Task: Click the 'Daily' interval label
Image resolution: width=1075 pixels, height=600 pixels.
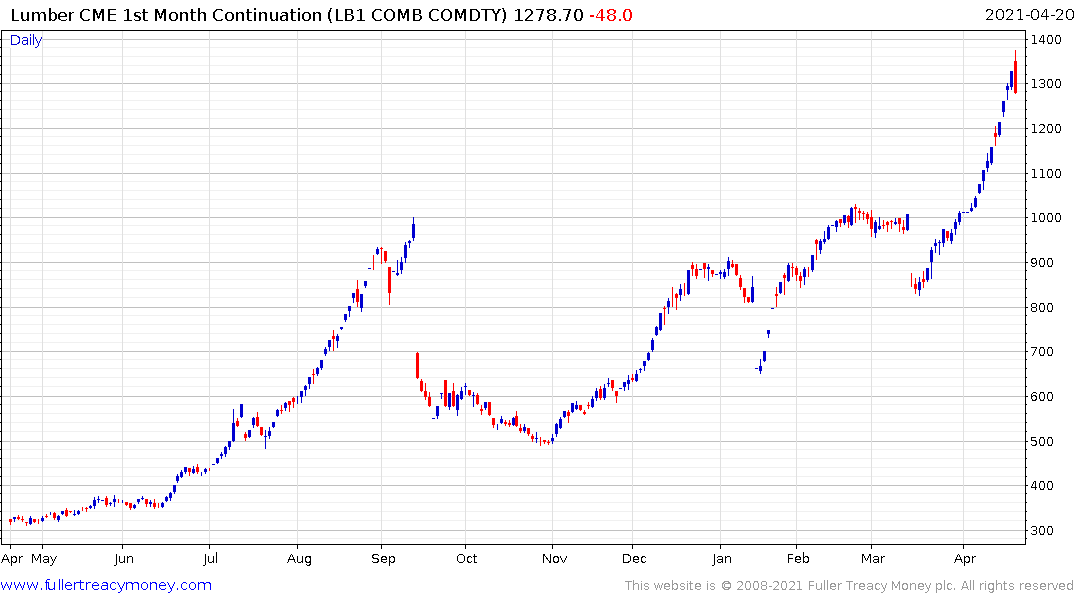Action: pos(26,40)
